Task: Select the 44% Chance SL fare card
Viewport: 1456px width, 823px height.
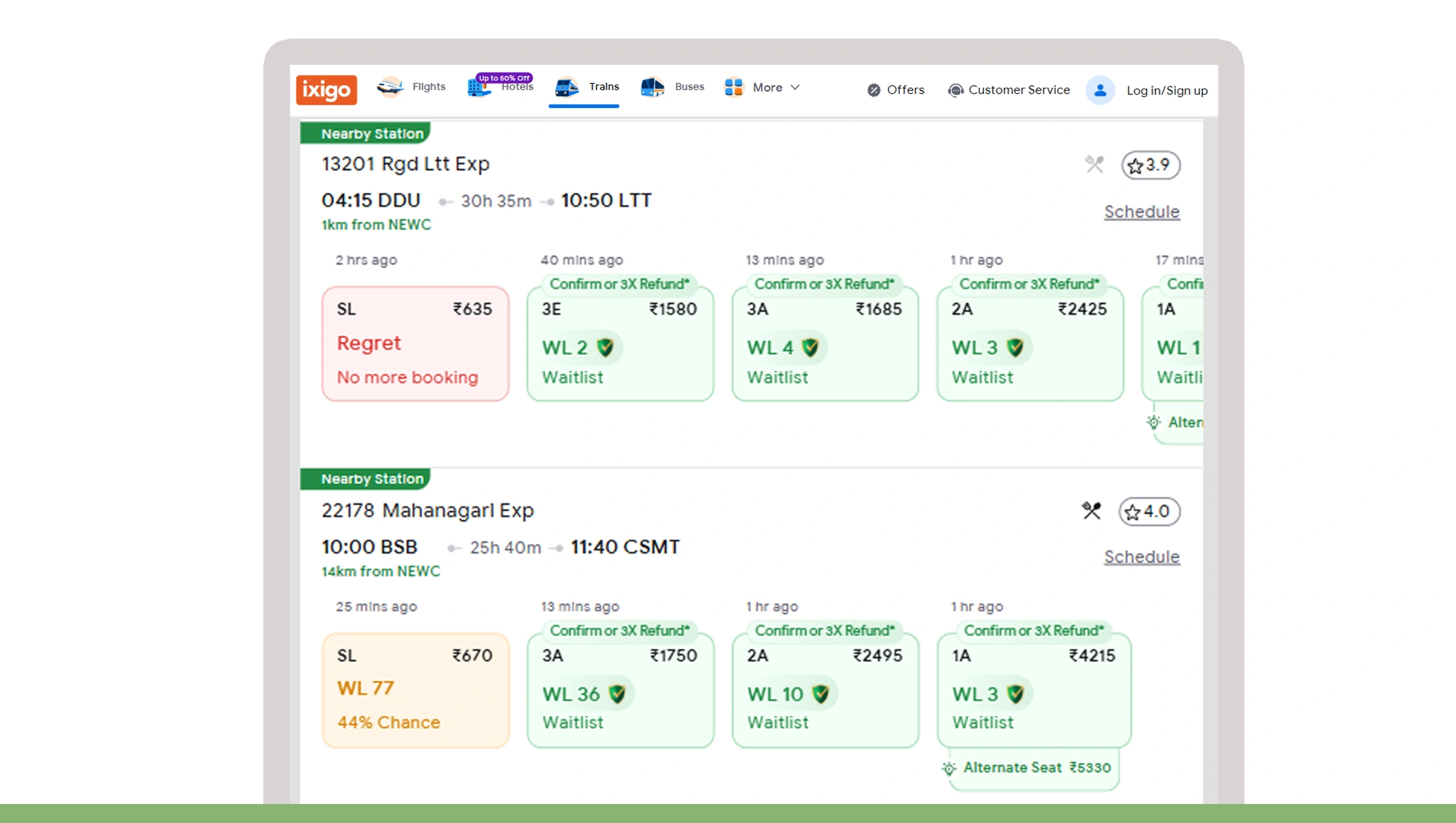Action: pyautogui.click(x=415, y=689)
